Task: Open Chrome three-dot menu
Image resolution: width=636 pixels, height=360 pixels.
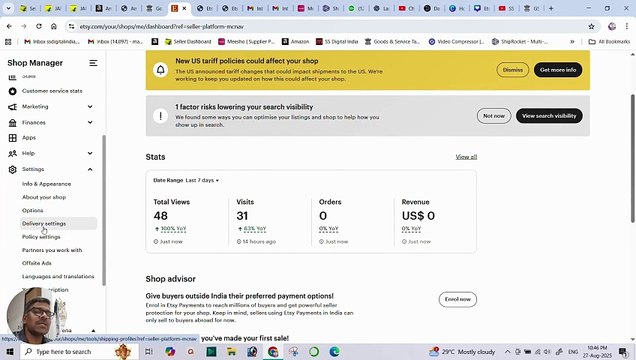Action: 627,26
